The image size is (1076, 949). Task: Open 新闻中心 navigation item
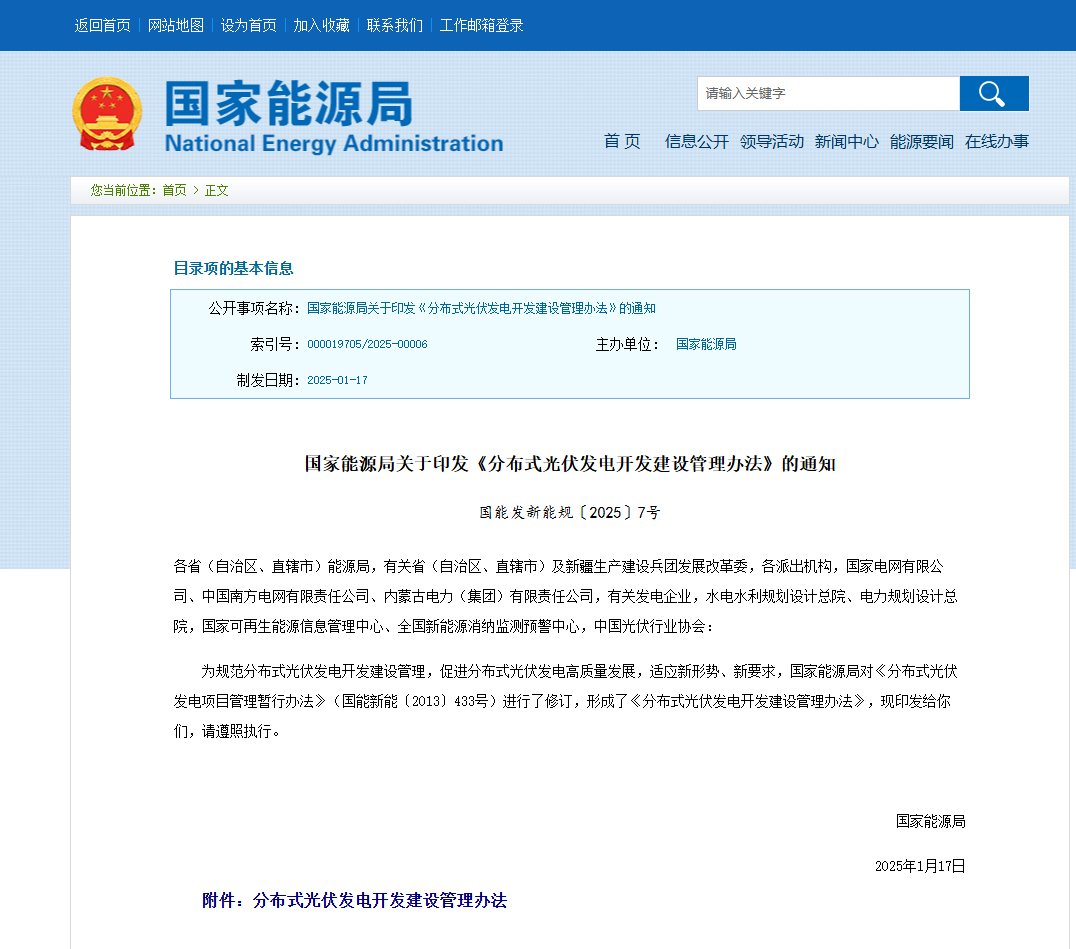[x=846, y=141]
